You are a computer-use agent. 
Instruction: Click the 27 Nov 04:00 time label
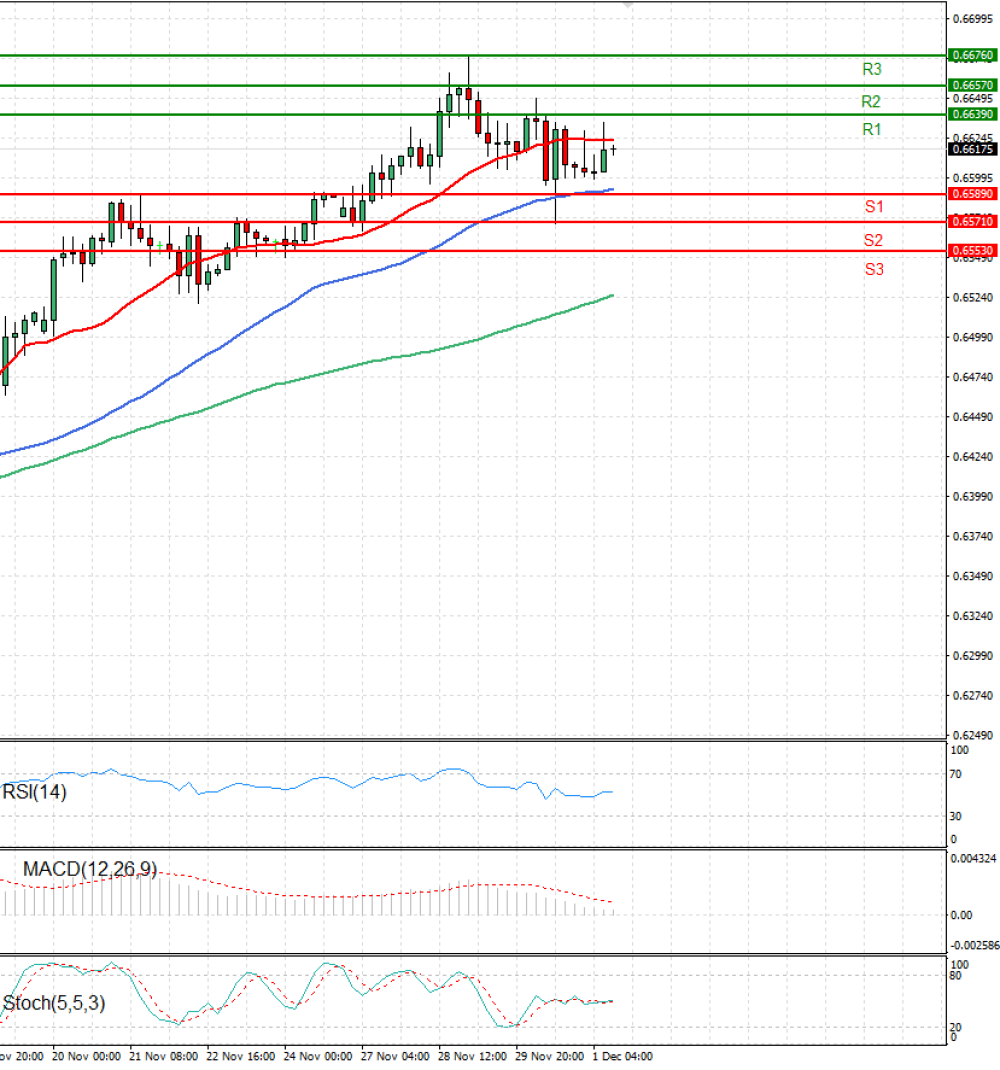[395, 1056]
